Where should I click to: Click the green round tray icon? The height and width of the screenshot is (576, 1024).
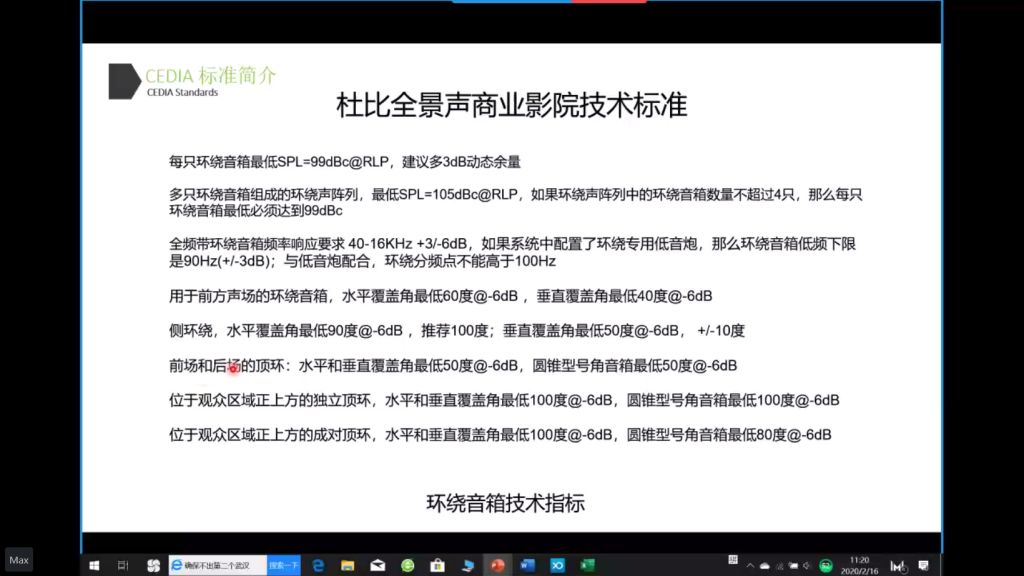click(825, 566)
